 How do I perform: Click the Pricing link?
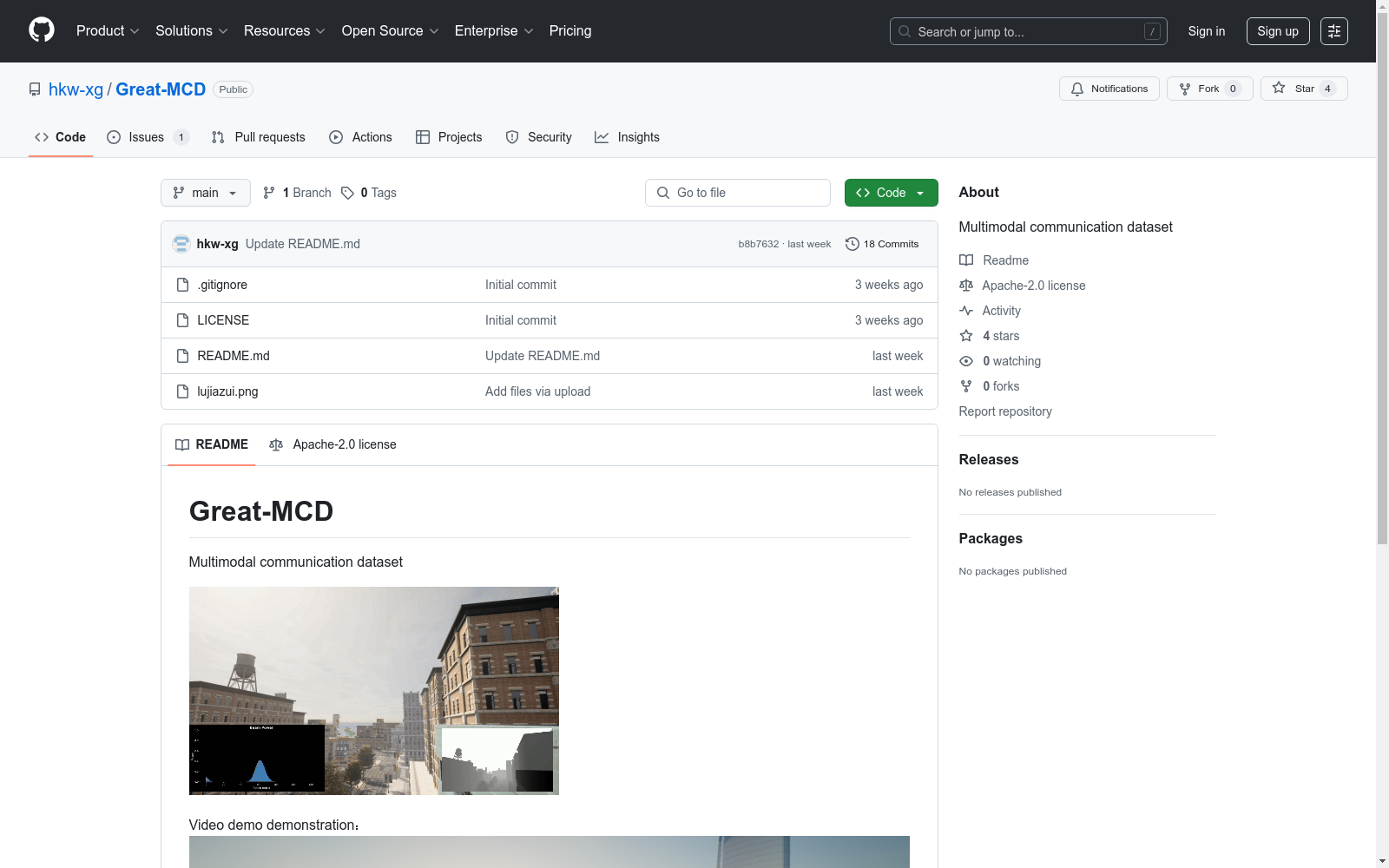[570, 31]
